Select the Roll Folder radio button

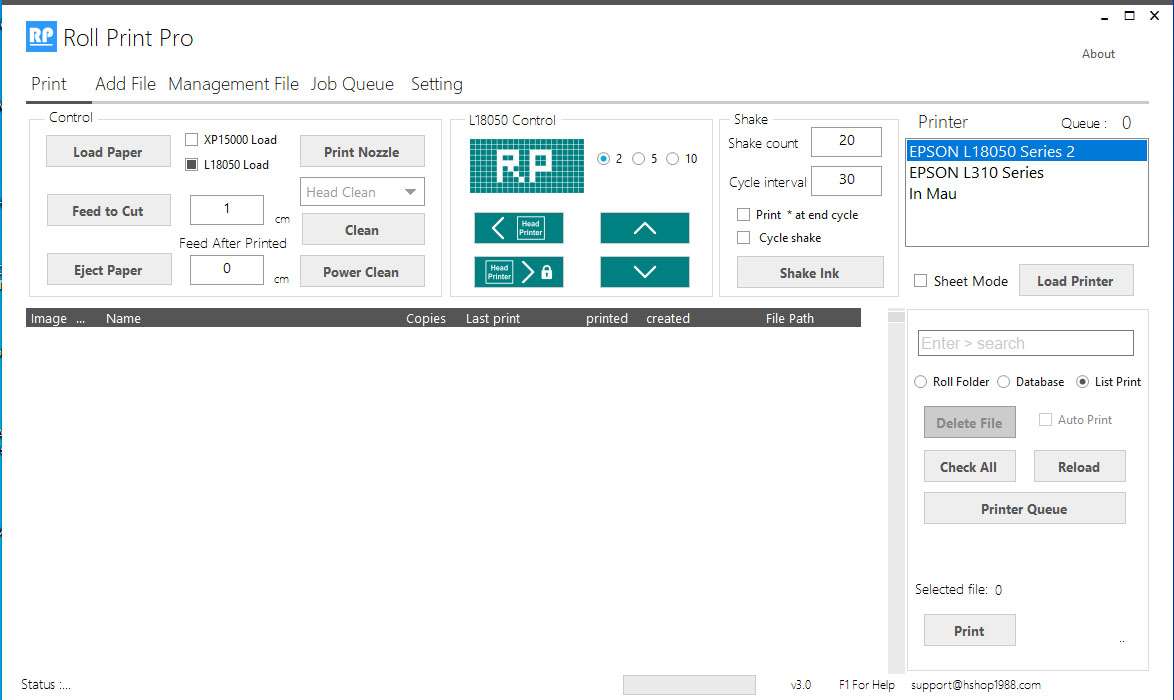(x=921, y=382)
